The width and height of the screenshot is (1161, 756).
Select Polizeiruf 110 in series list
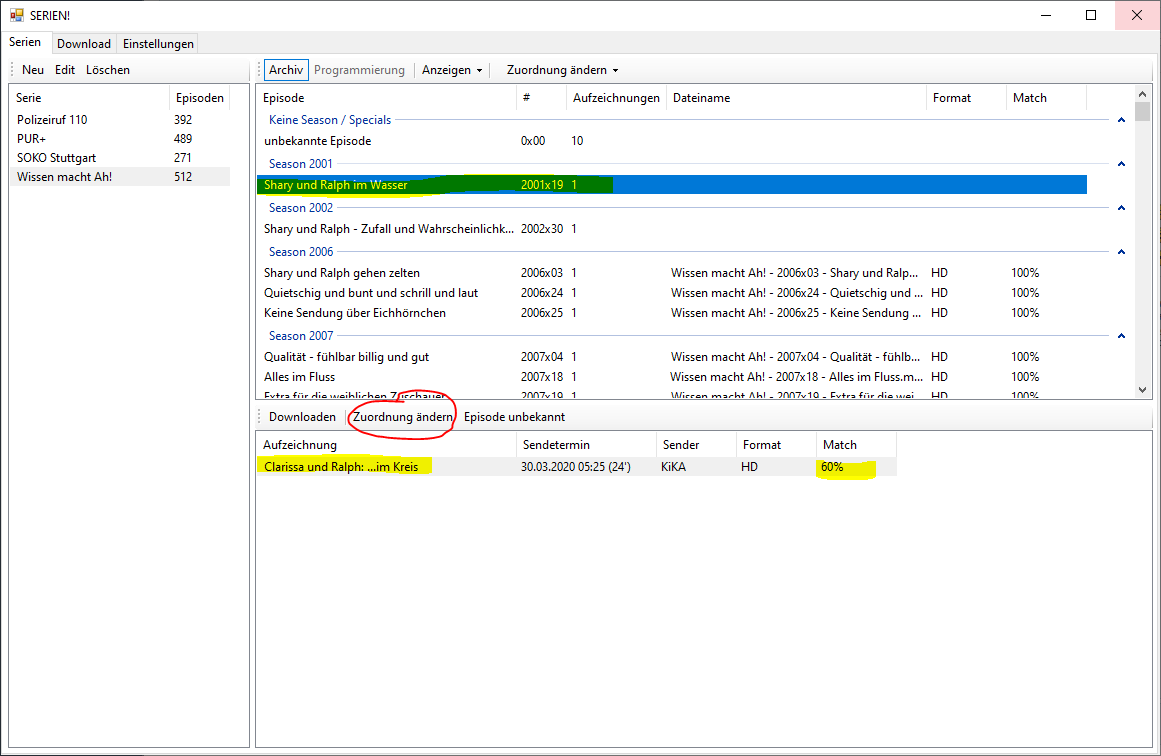52,120
